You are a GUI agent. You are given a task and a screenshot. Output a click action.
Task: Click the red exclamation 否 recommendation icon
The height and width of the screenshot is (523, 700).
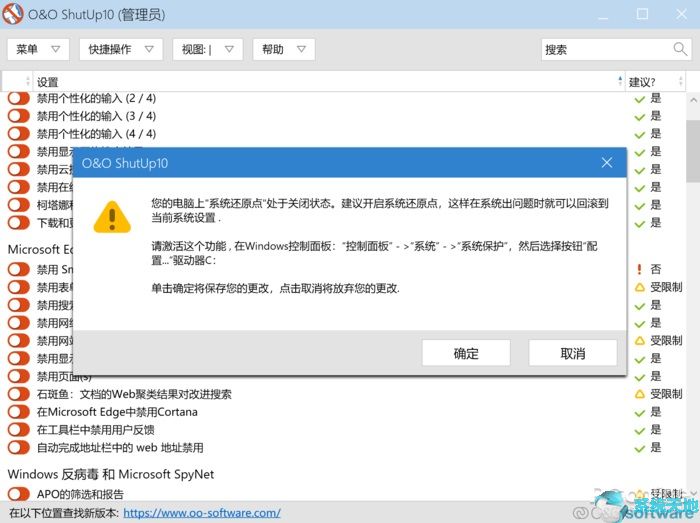[x=639, y=269]
